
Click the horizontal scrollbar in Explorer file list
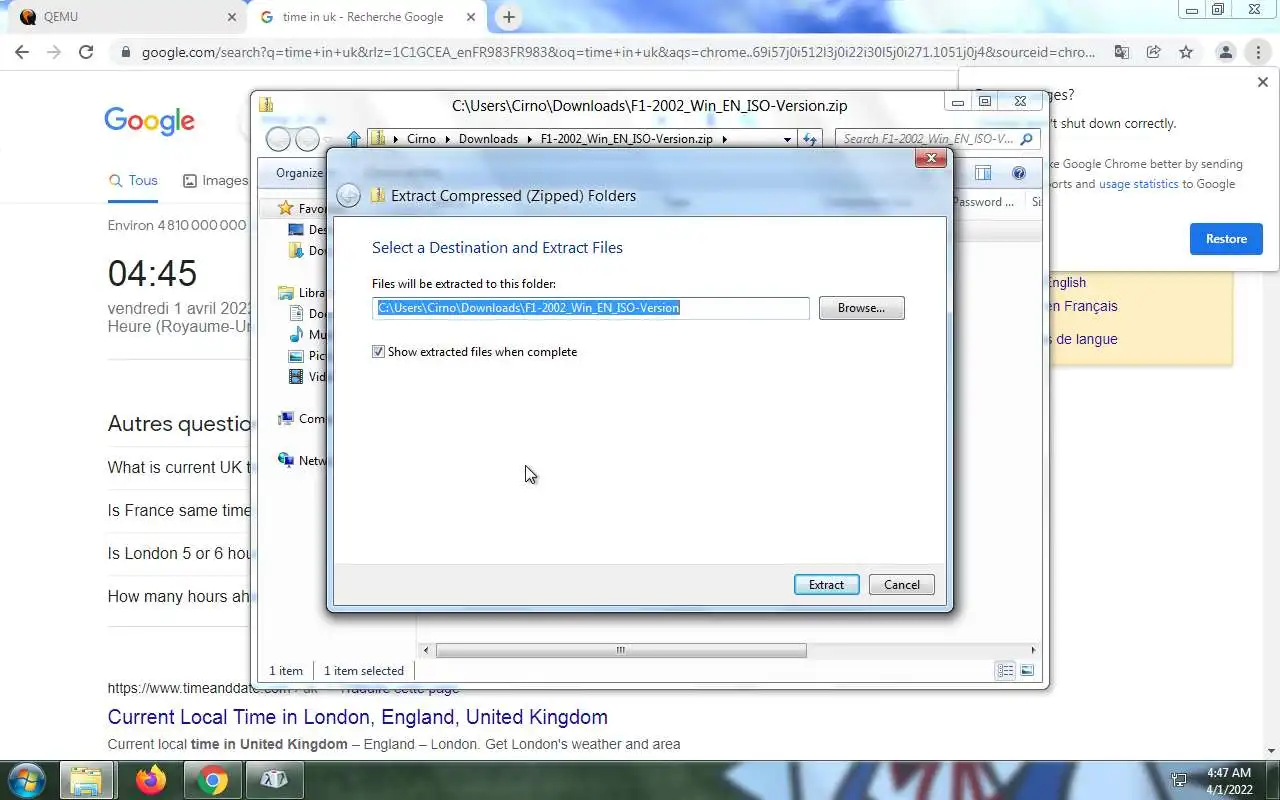620,650
